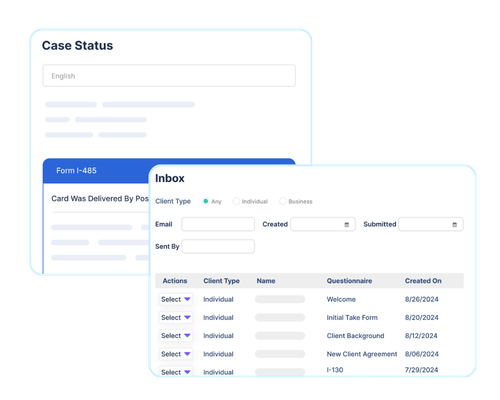
Task: Open Select dropdown for I-130 row
Action: [176, 372]
